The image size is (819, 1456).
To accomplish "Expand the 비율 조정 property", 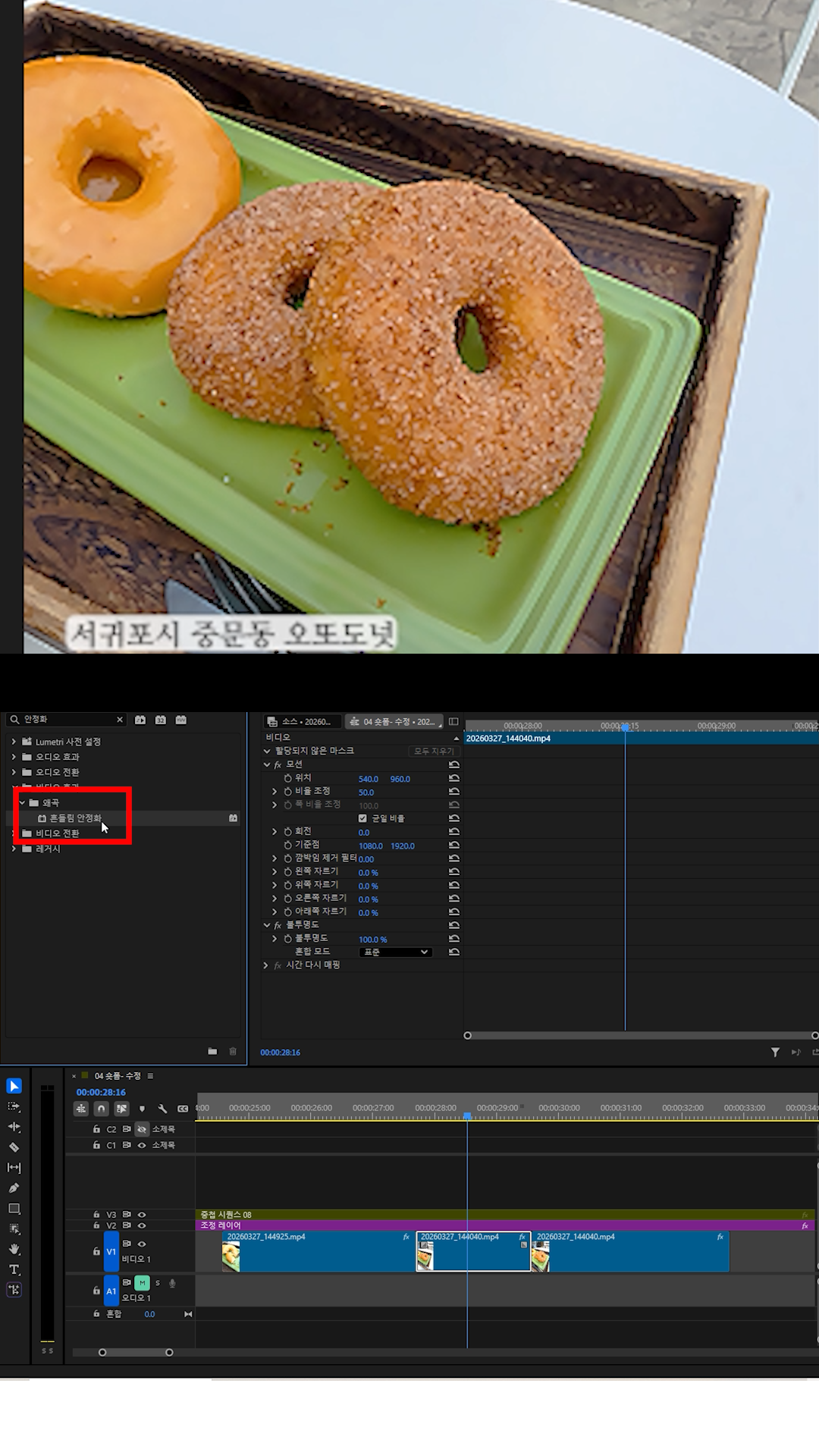I will click(275, 791).
